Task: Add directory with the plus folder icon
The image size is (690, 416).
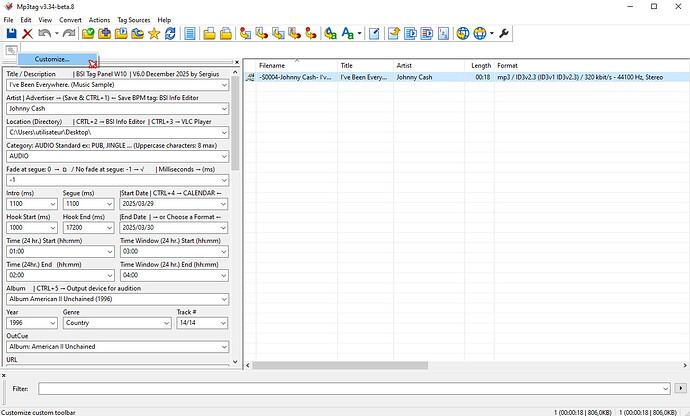Action: [104, 33]
